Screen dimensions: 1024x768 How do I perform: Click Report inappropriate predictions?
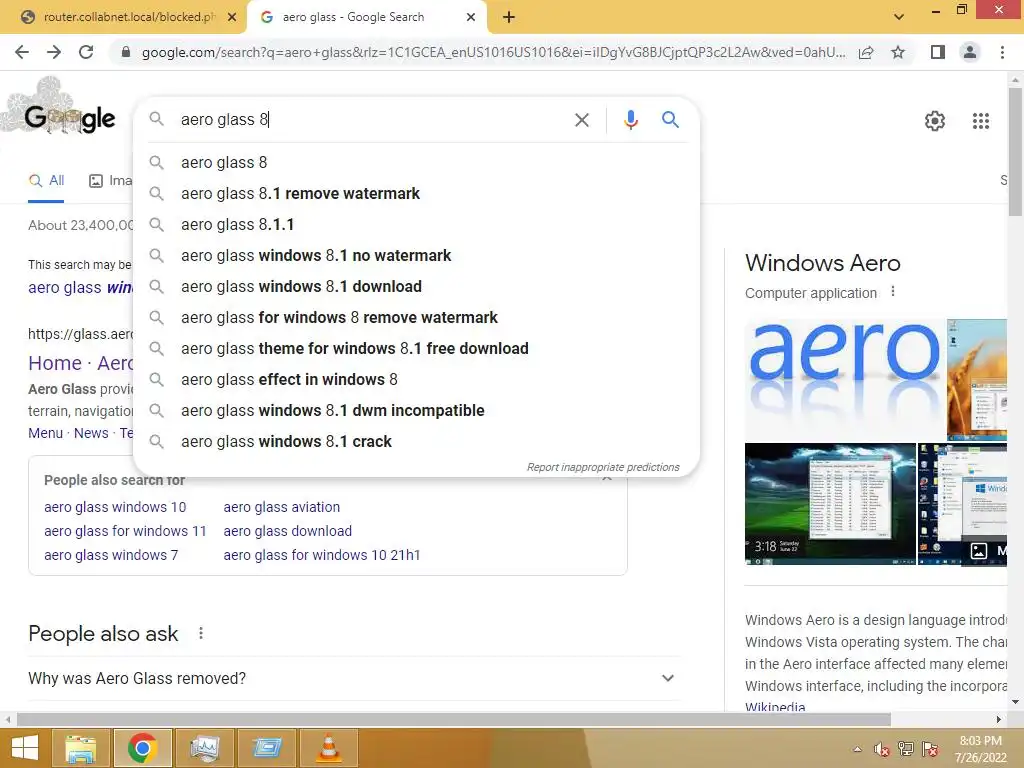(603, 467)
